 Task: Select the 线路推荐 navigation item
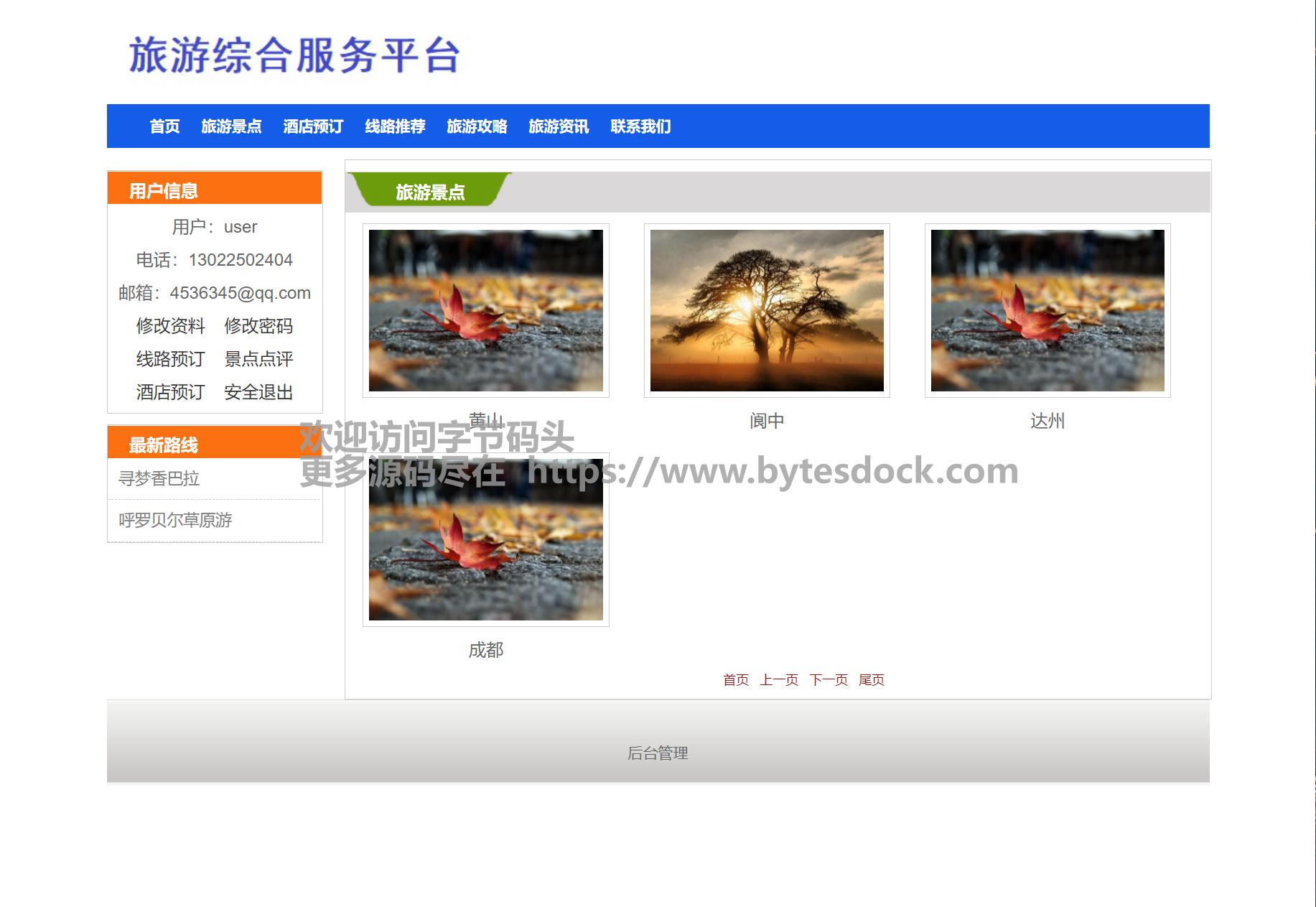point(395,126)
